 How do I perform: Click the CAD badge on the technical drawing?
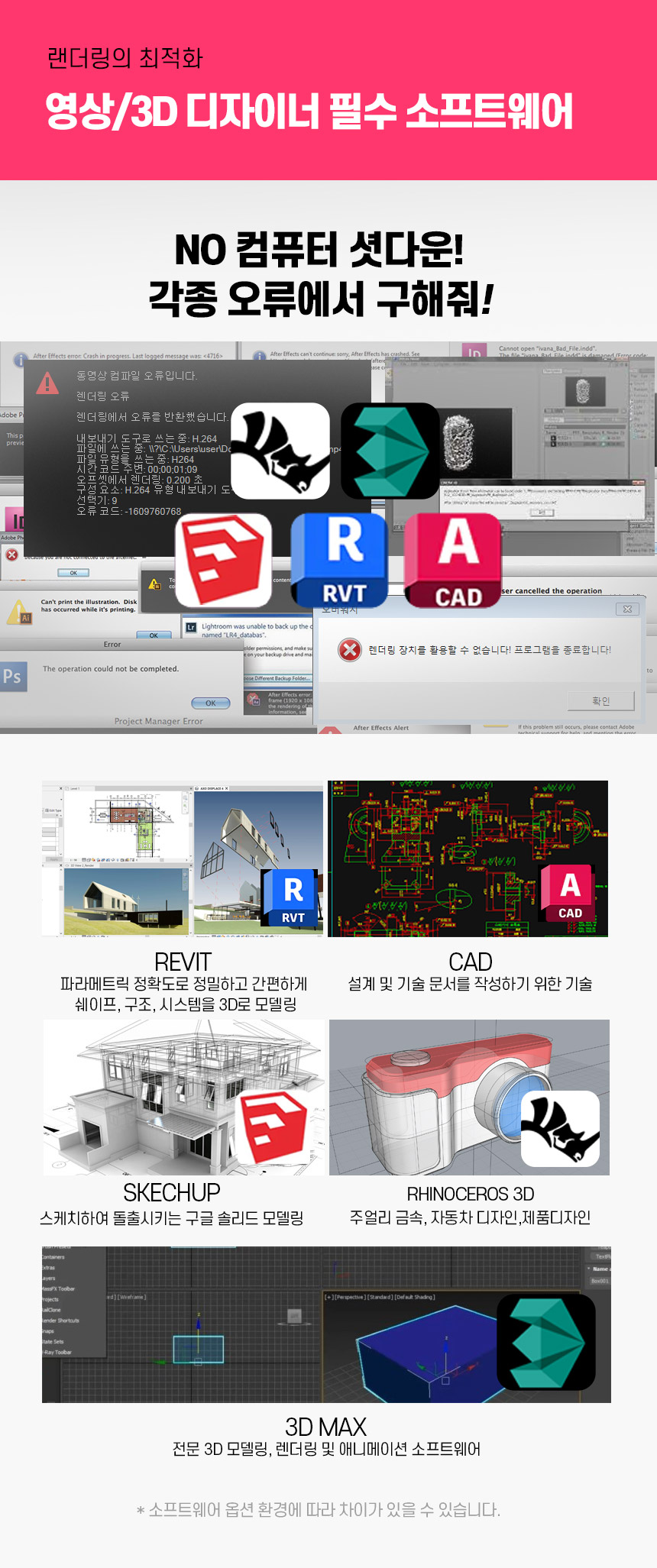[x=570, y=894]
